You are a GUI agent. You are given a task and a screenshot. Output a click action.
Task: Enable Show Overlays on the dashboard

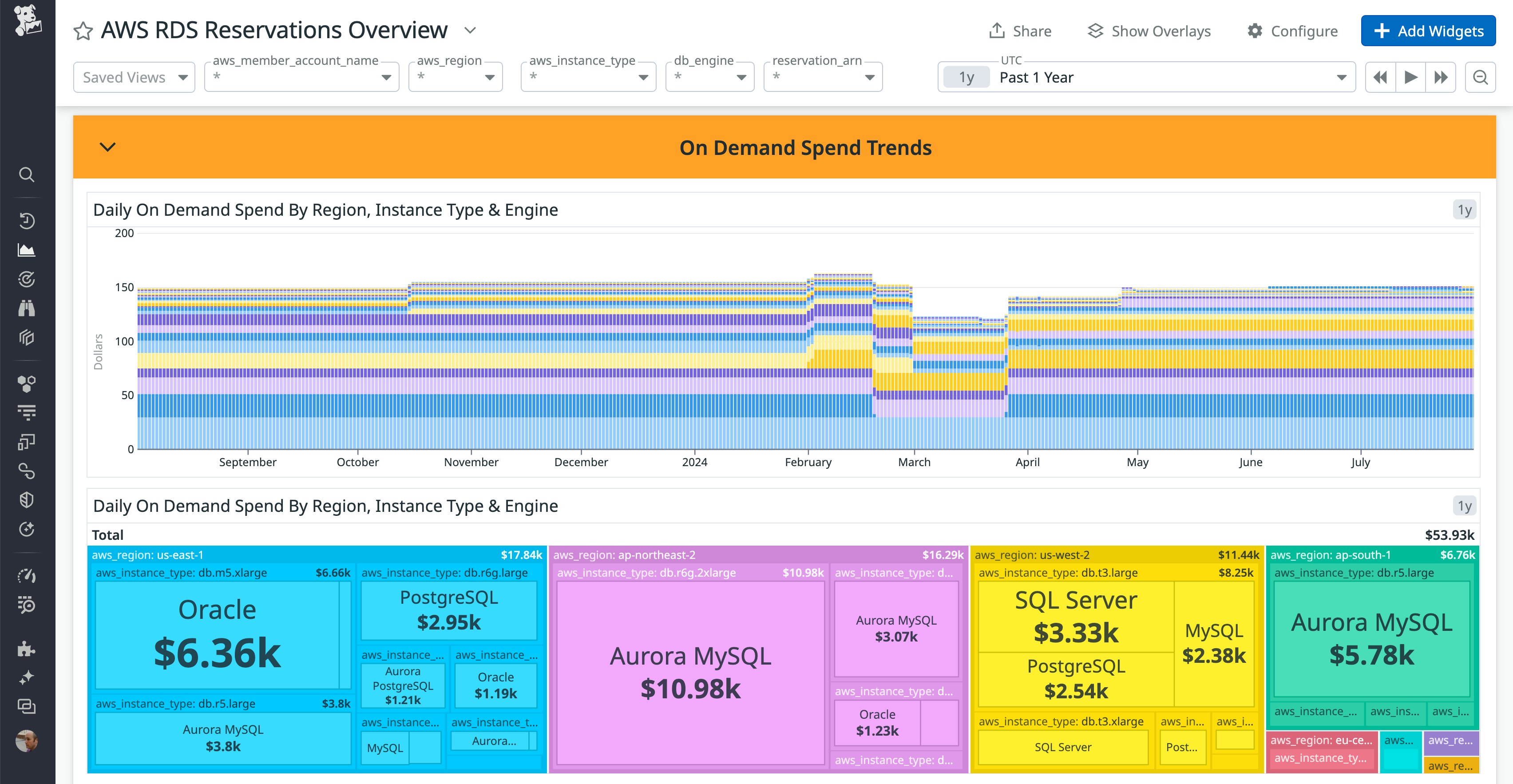pos(1148,31)
